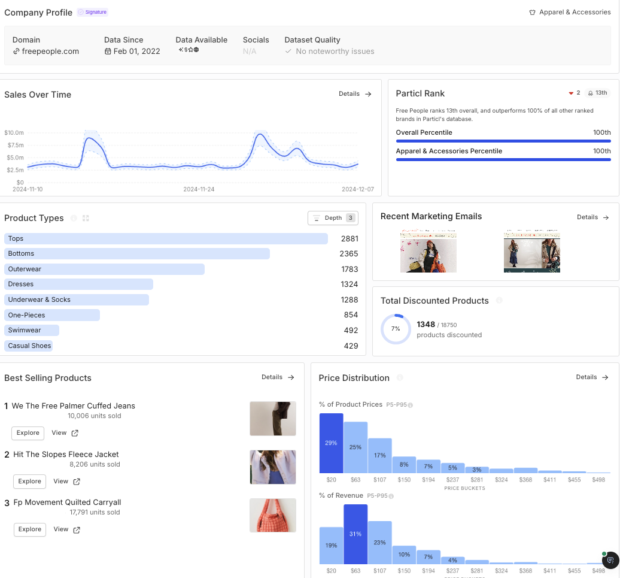The height and width of the screenshot is (578, 620).
Task: Select the One-Pieces product type bar
Action: [52, 315]
